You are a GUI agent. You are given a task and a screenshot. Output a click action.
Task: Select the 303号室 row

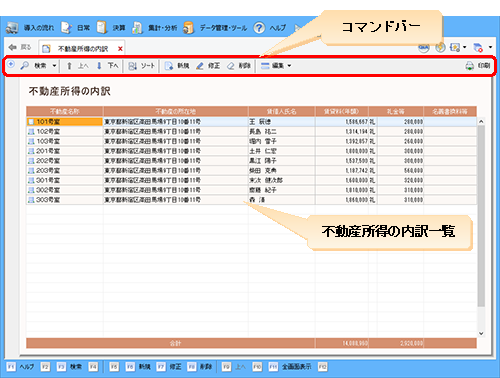[251, 200]
